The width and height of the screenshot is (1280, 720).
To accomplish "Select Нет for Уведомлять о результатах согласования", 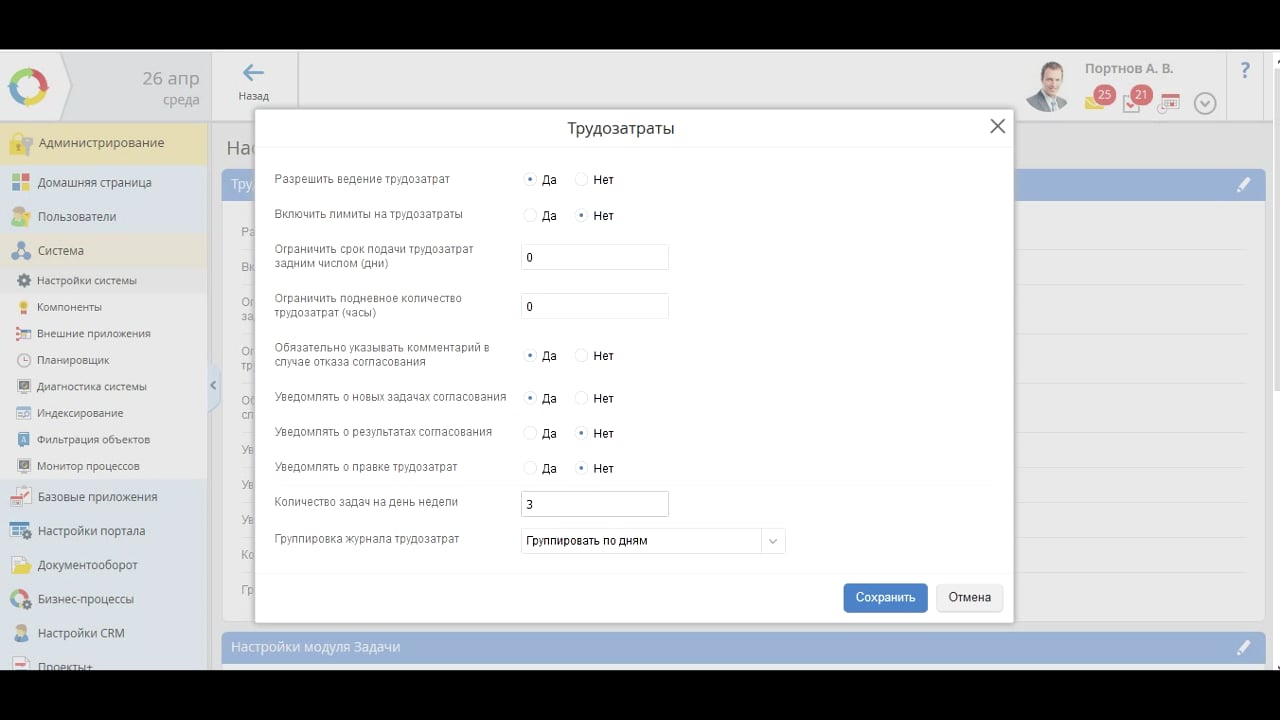I will (581, 433).
